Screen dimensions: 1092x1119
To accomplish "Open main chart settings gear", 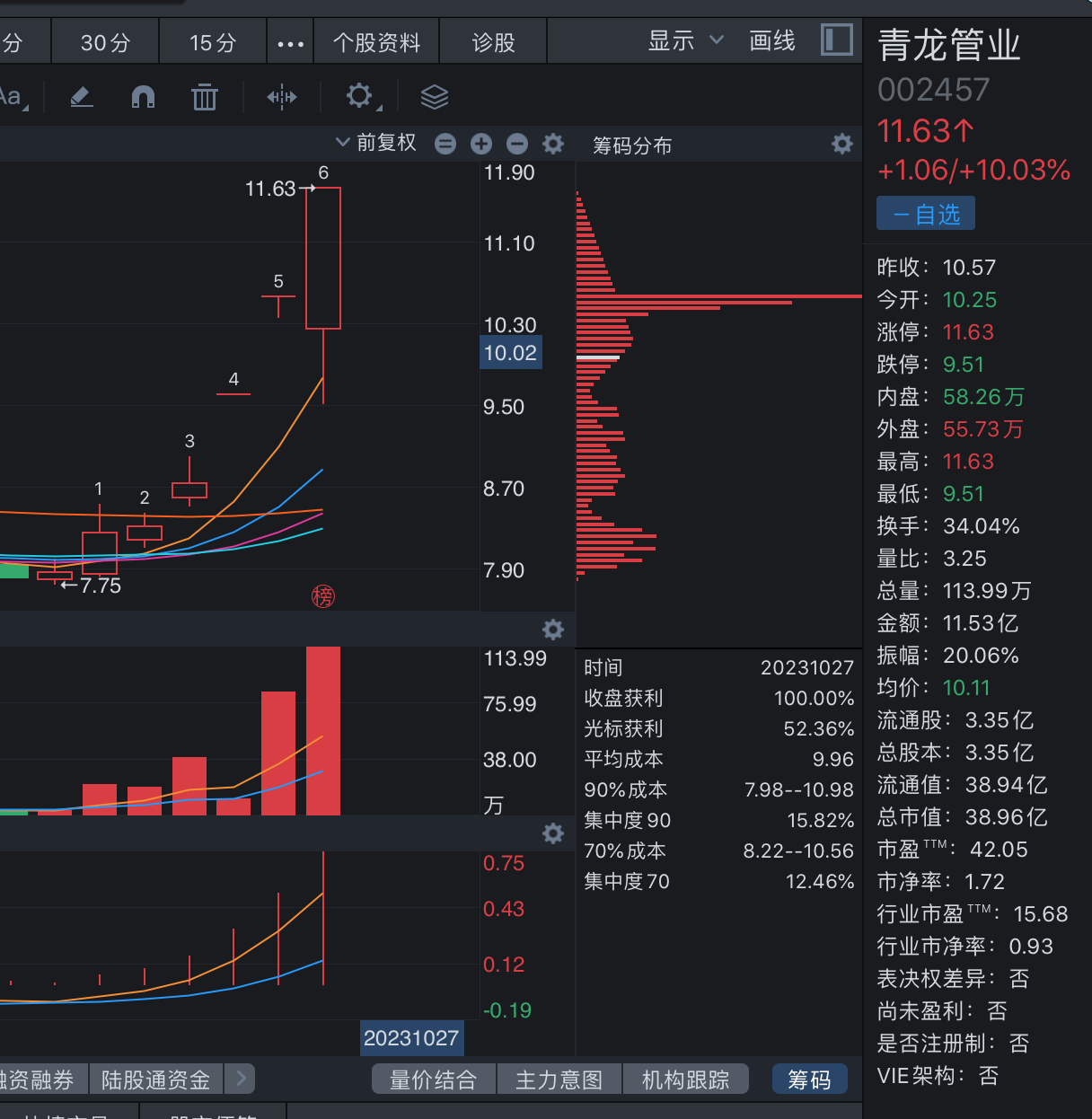I will (x=553, y=144).
